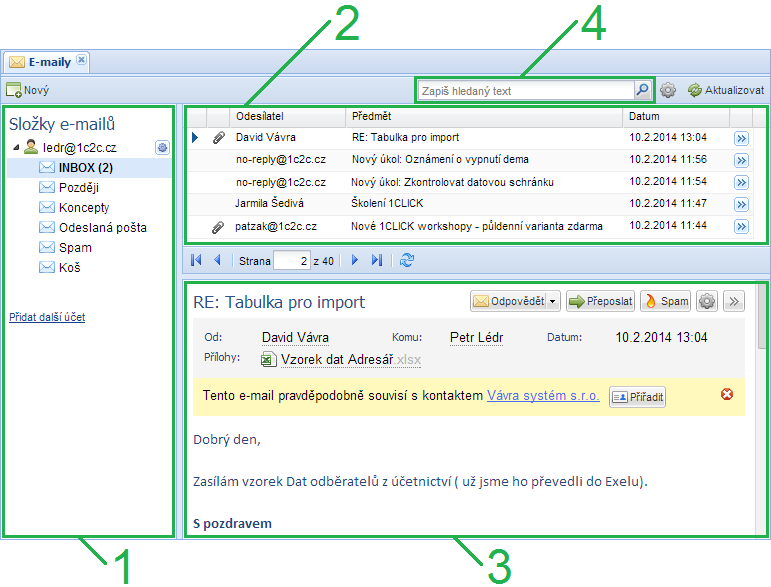Go to next page of emails

click(354, 260)
